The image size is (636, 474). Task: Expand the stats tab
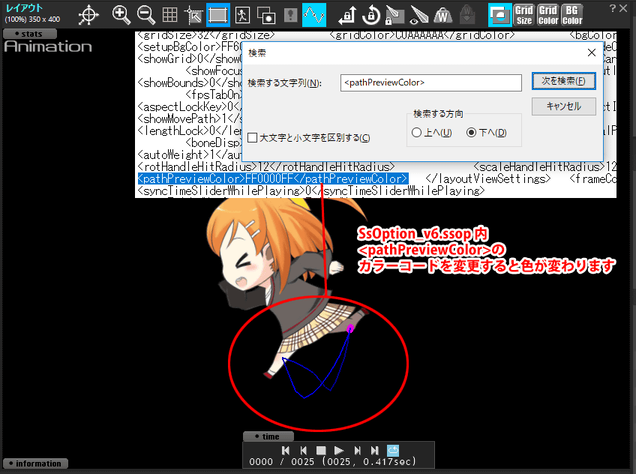30,34
